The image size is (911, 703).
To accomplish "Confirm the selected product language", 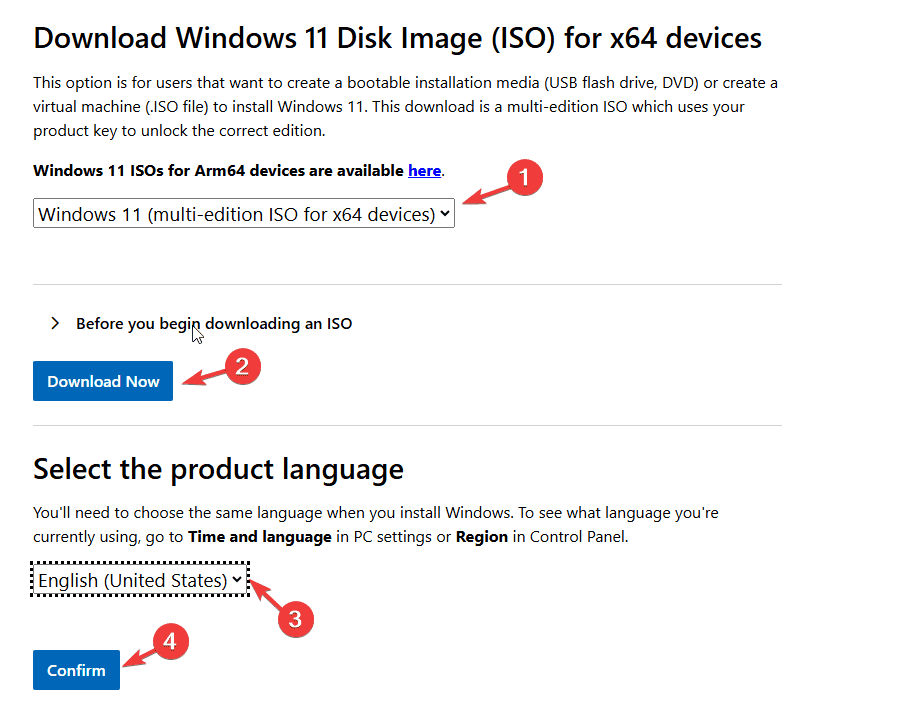I will click(x=76, y=670).
